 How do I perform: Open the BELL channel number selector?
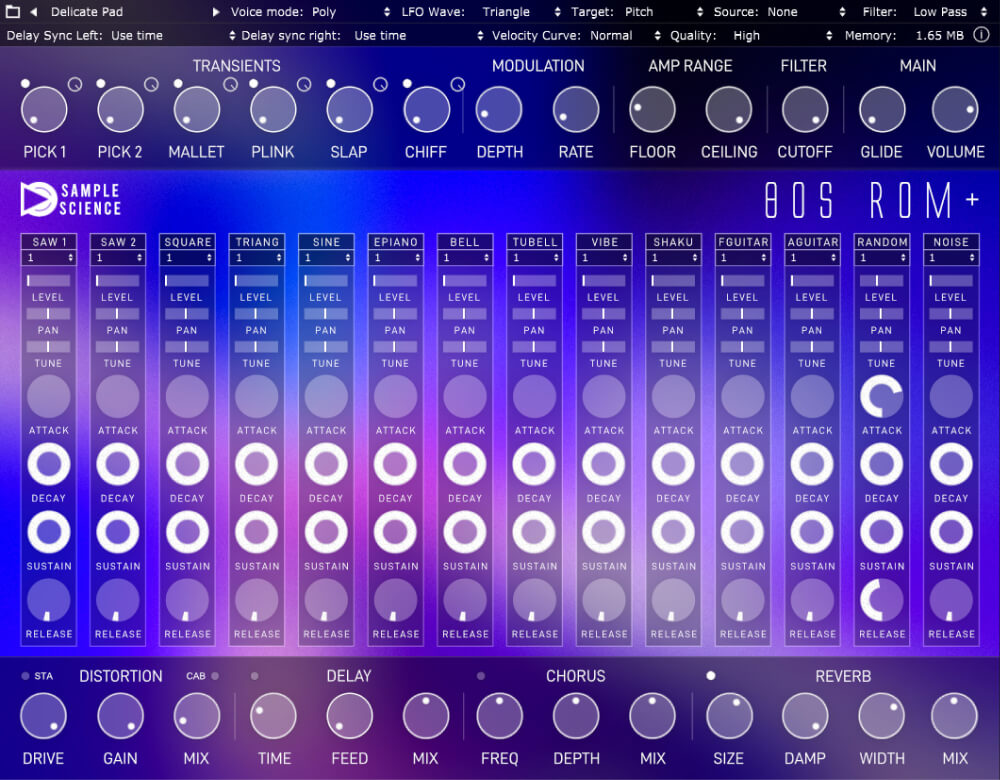click(x=465, y=258)
